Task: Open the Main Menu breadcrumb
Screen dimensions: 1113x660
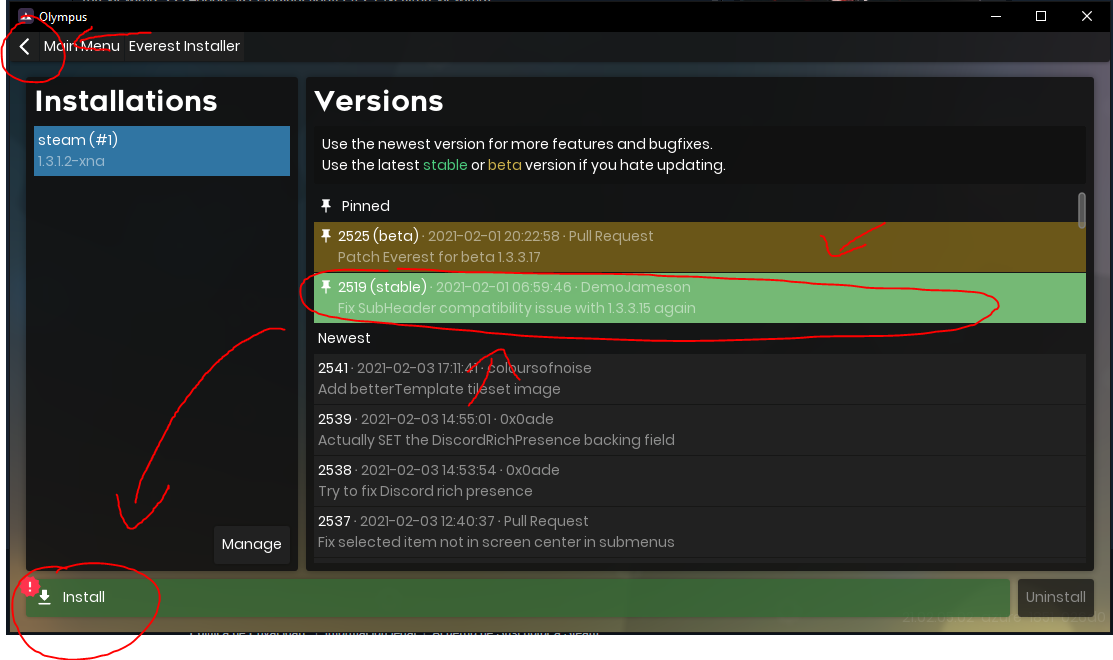Action: pos(82,46)
